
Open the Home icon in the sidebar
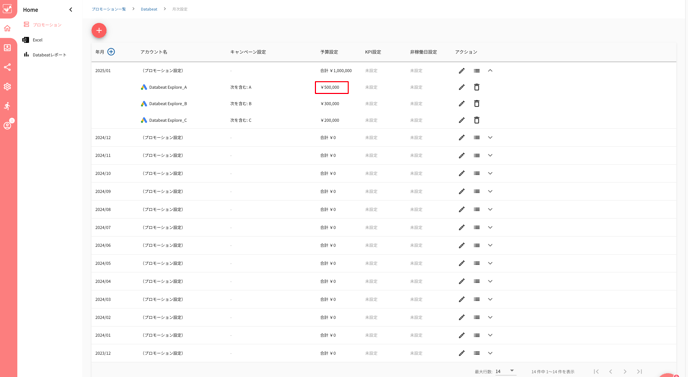[x=7, y=29]
